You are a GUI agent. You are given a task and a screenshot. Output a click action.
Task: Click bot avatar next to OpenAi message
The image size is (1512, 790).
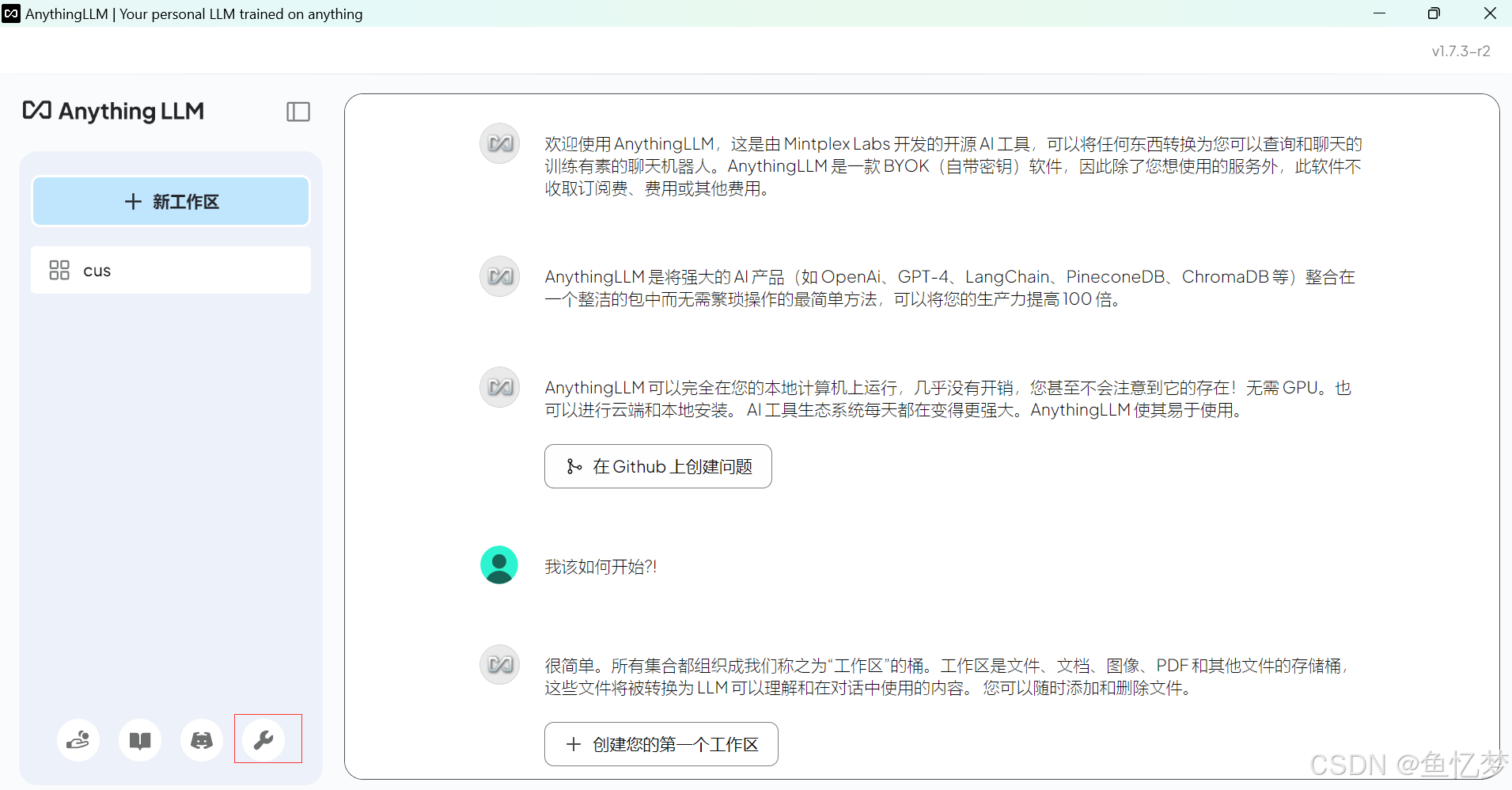[500, 276]
